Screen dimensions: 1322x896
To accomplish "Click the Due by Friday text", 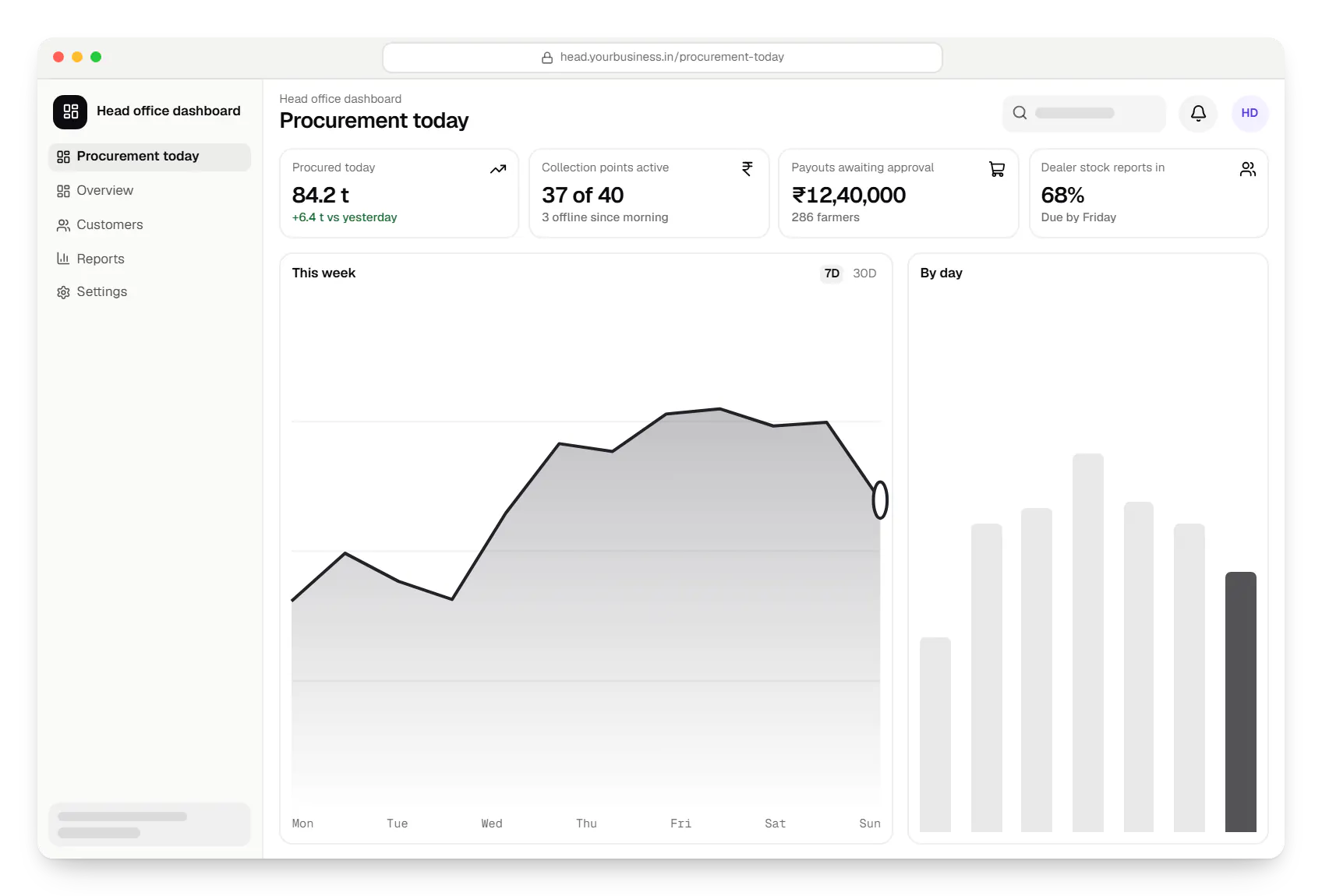I will pos(1079,217).
